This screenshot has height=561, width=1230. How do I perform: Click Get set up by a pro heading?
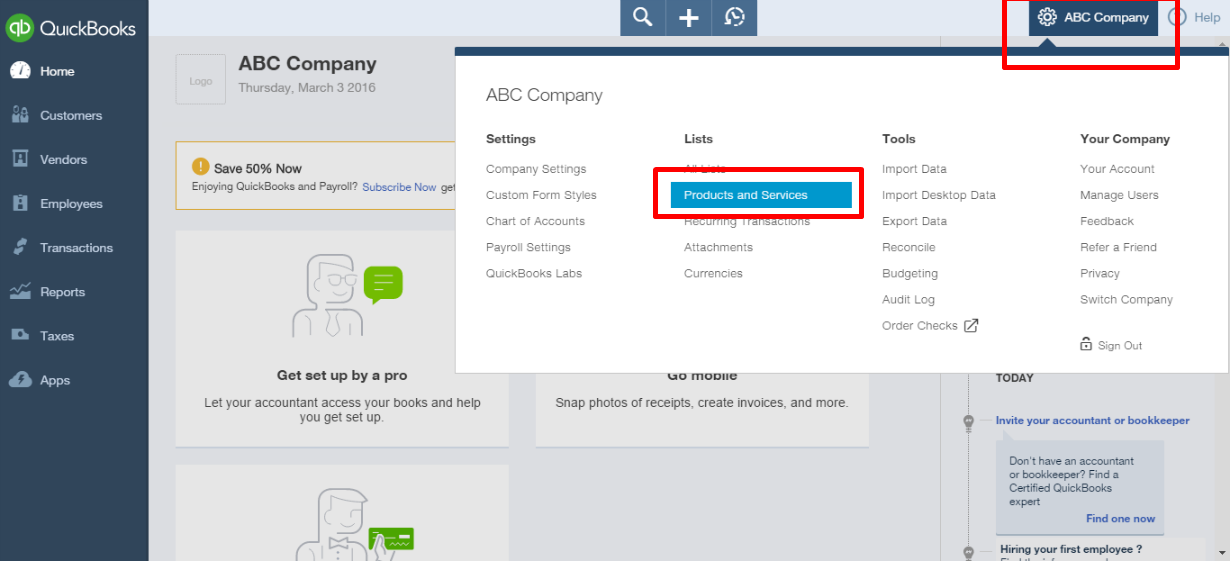pos(342,376)
